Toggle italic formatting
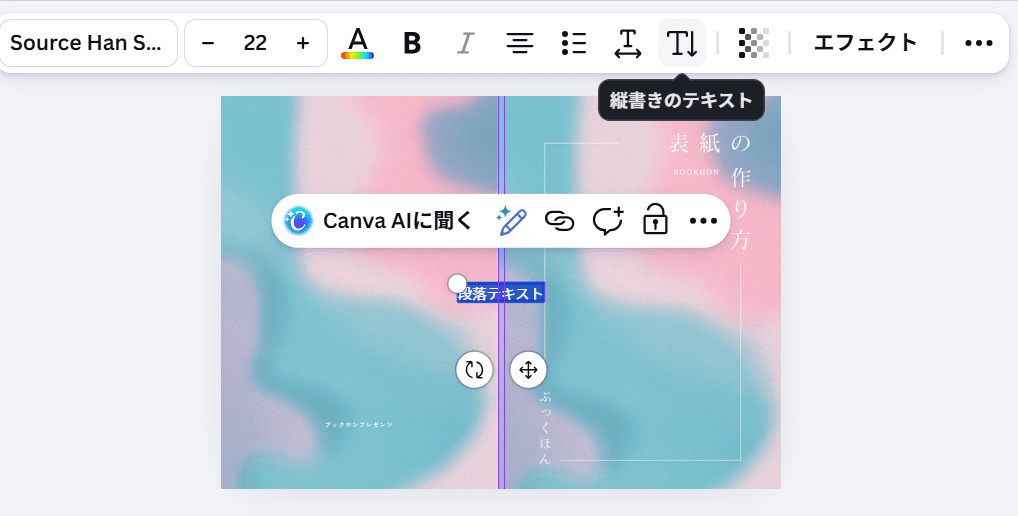1018x516 pixels. tap(465, 43)
